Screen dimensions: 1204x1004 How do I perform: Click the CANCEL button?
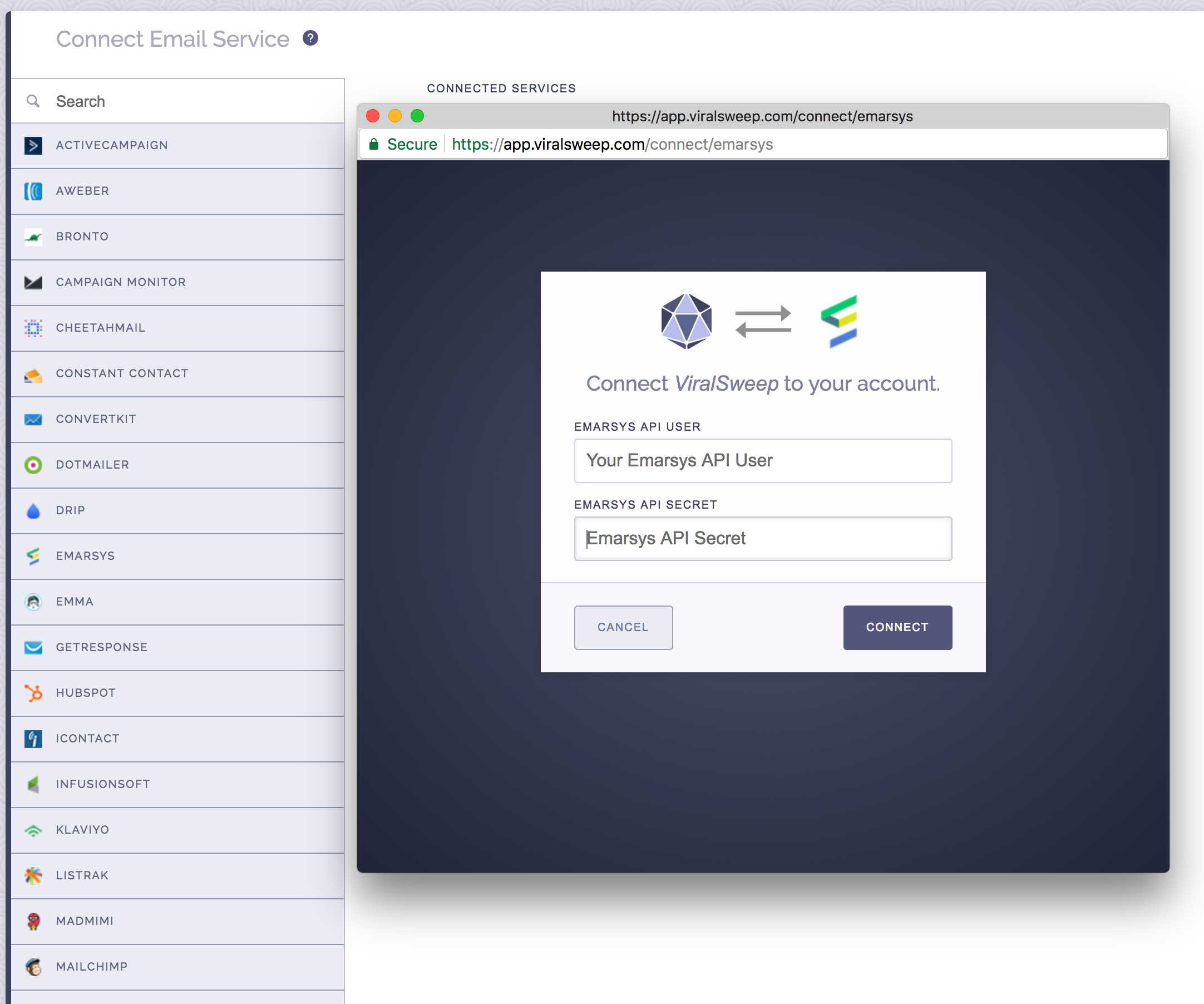click(x=623, y=627)
